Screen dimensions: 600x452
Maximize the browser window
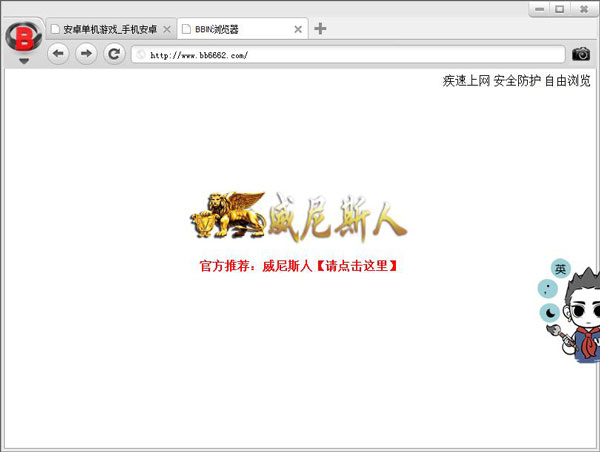pos(560,9)
